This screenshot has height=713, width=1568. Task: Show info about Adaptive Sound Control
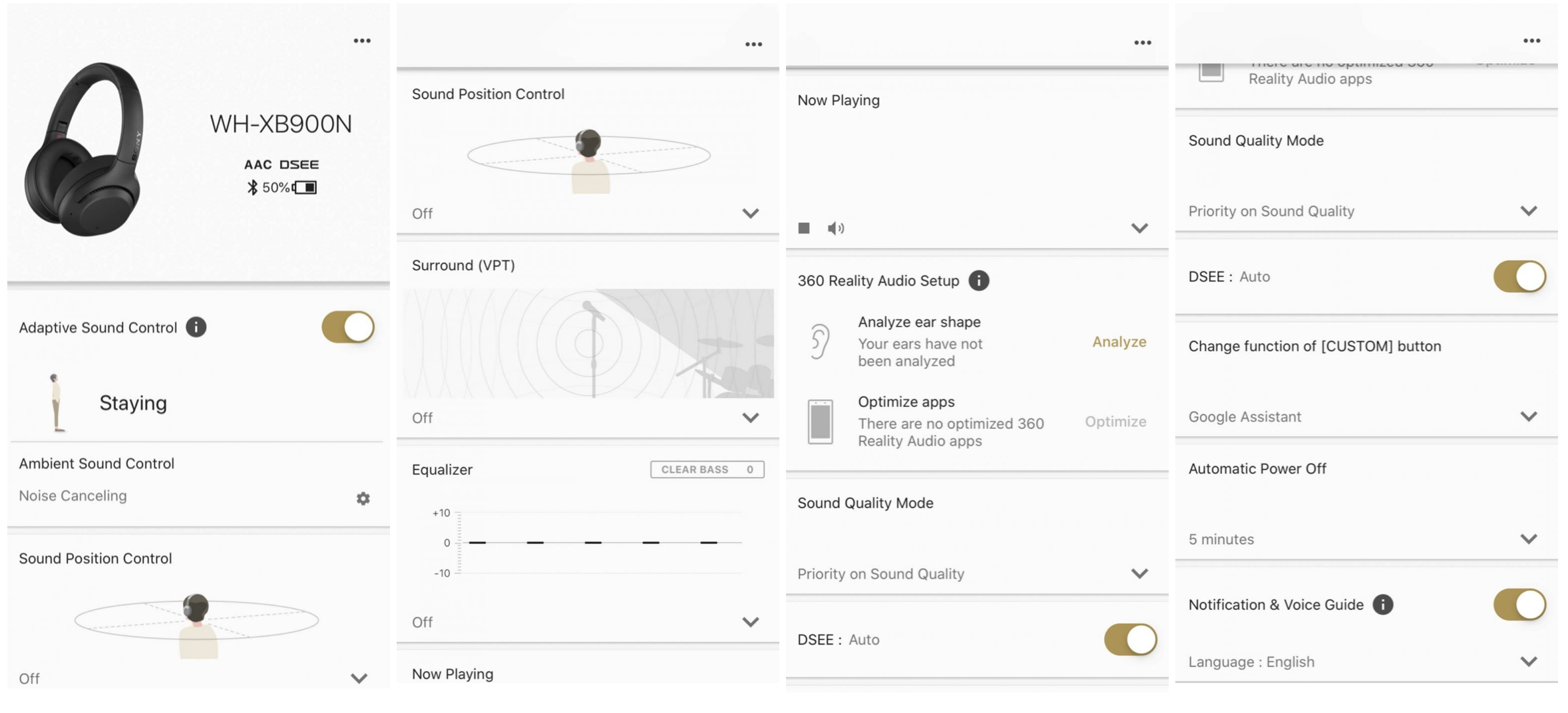tap(196, 327)
